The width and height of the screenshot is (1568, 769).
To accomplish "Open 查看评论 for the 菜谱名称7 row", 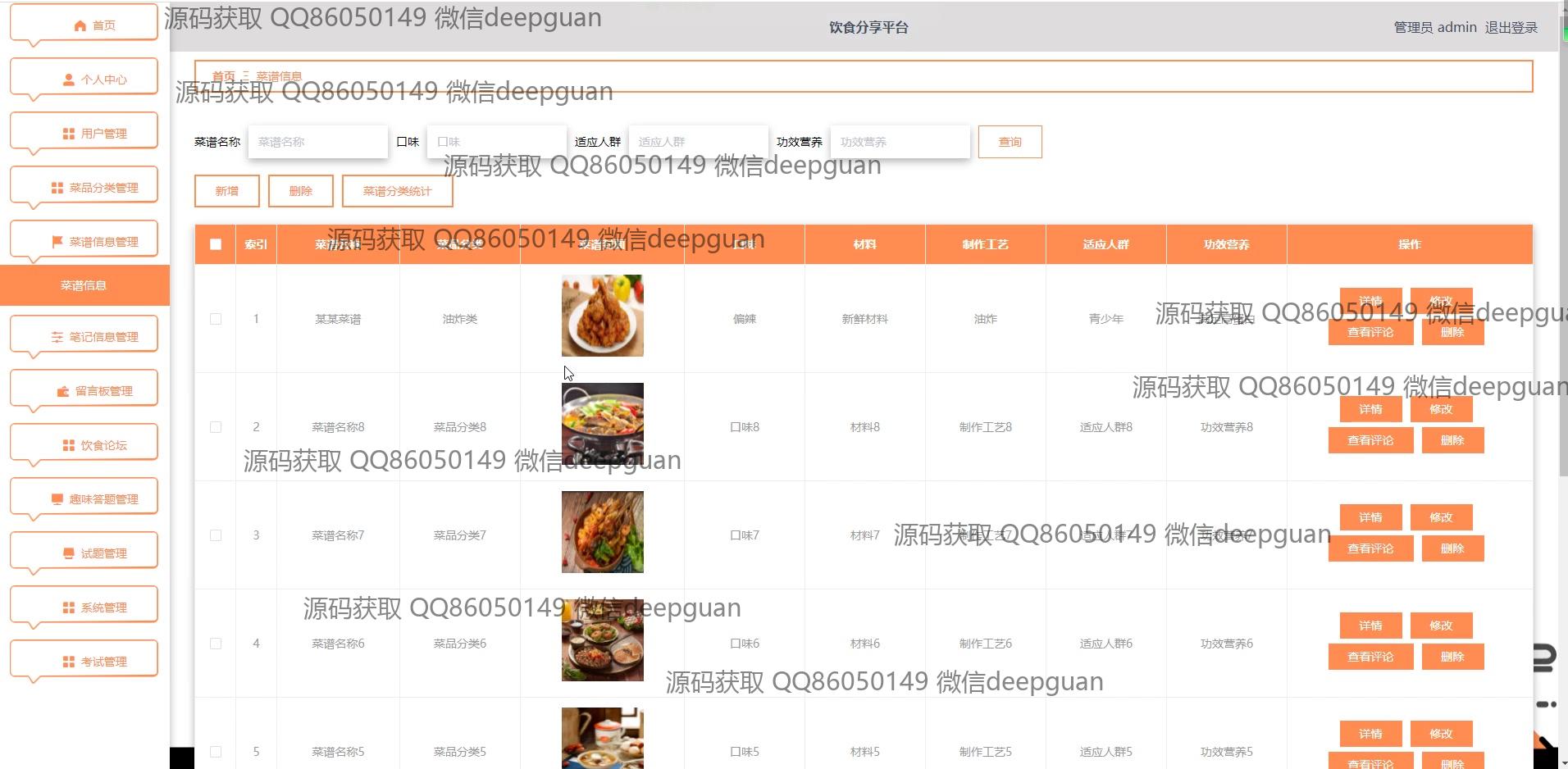I will click(x=1371, y=548).
